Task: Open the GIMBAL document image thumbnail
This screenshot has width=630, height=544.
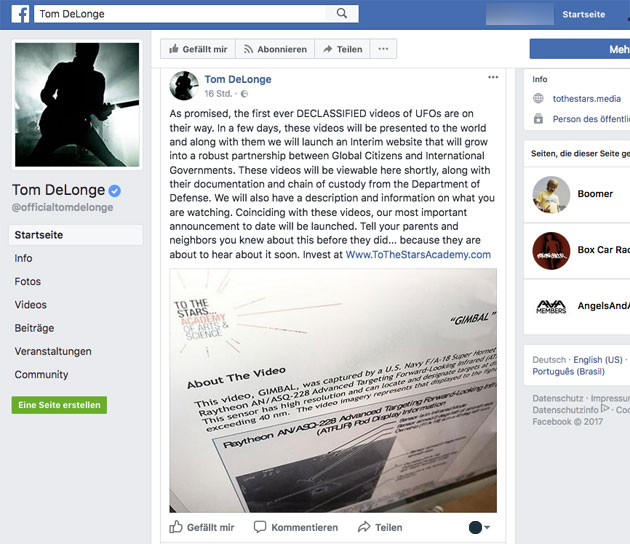Action: pyautogui.click(x=333, y=391)
